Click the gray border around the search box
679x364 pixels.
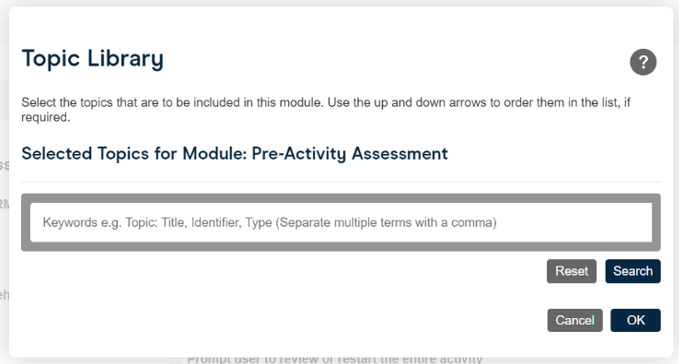[x=341, y=198]
